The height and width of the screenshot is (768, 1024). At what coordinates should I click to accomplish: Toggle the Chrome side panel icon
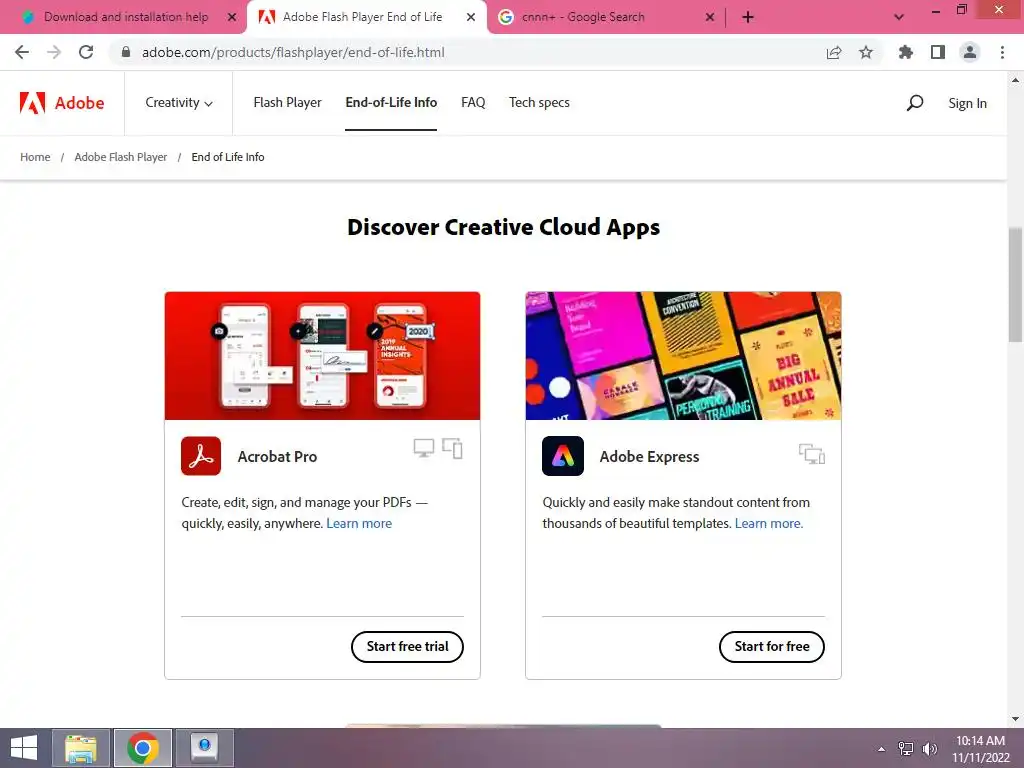(938, 52)
